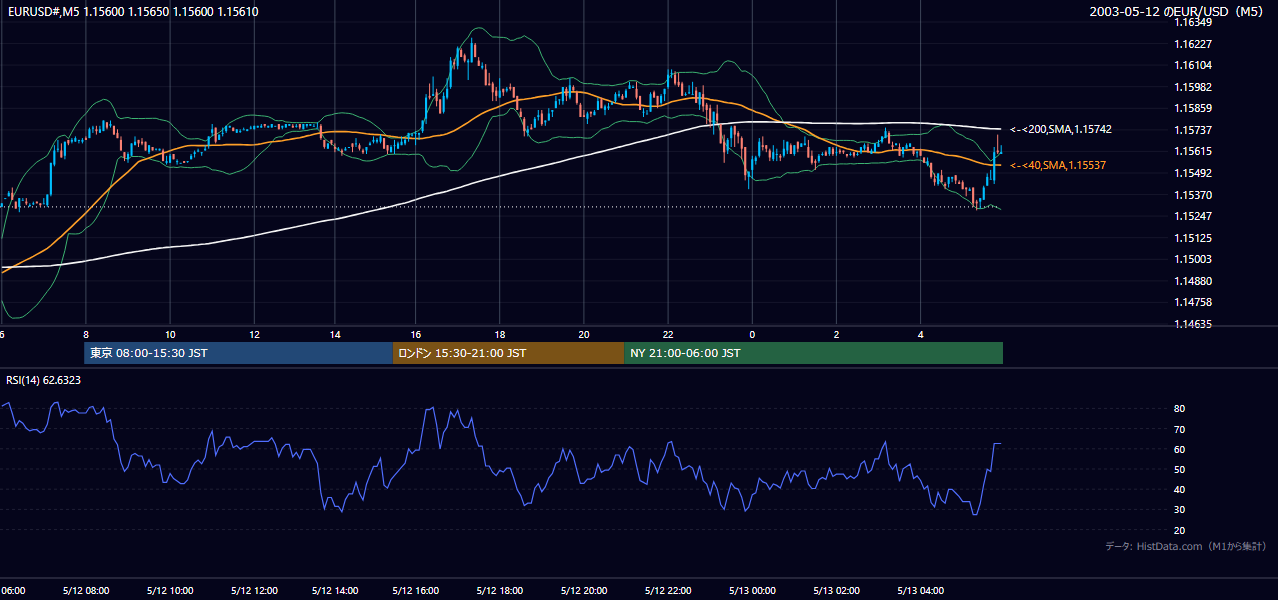Viewport: 1278px width, 600px height.
Task: Click hour tick 4 under the price chart
Action: [x=920, y=335]
